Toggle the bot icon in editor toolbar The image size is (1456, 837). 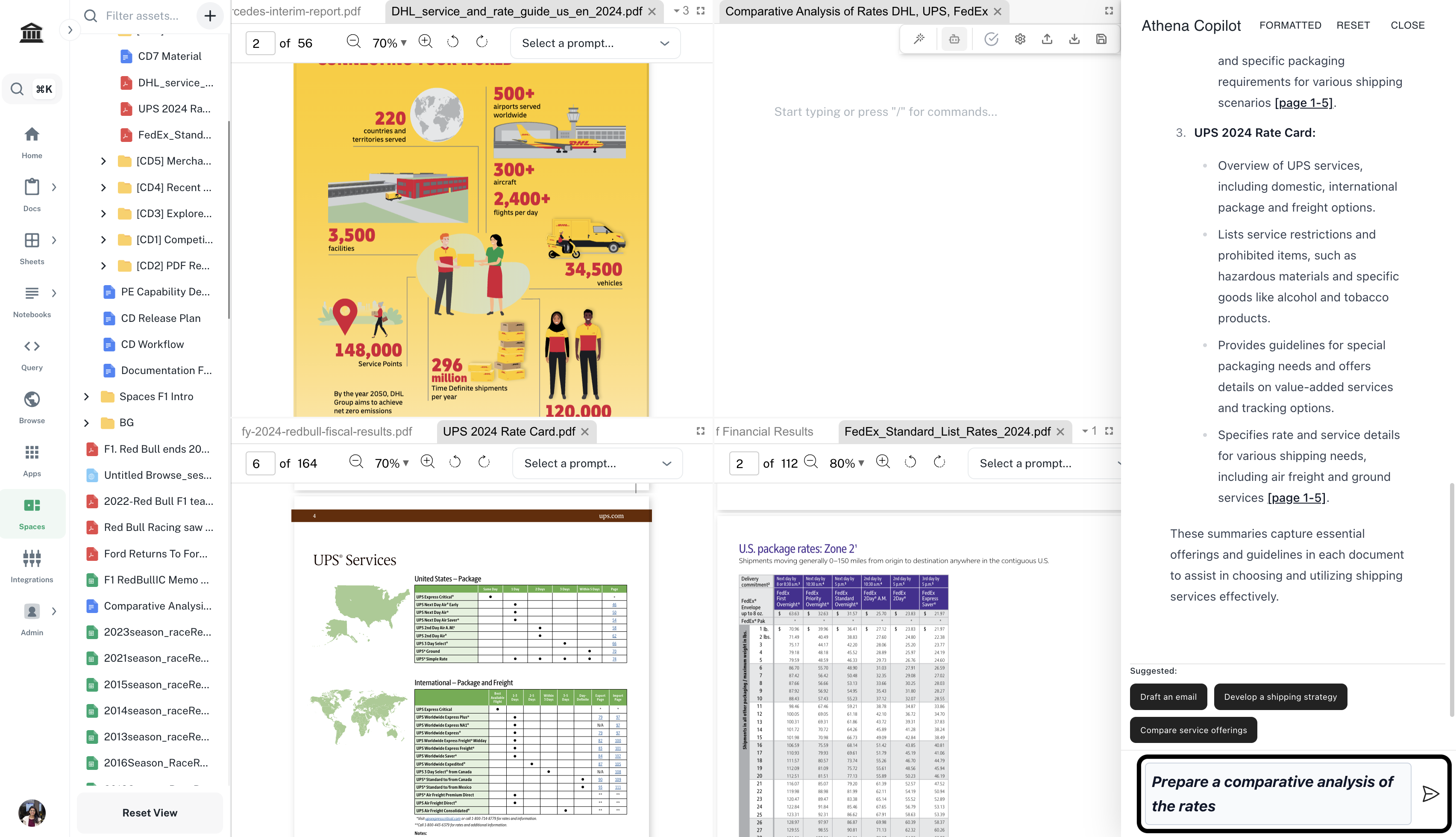tap(954, 39)
